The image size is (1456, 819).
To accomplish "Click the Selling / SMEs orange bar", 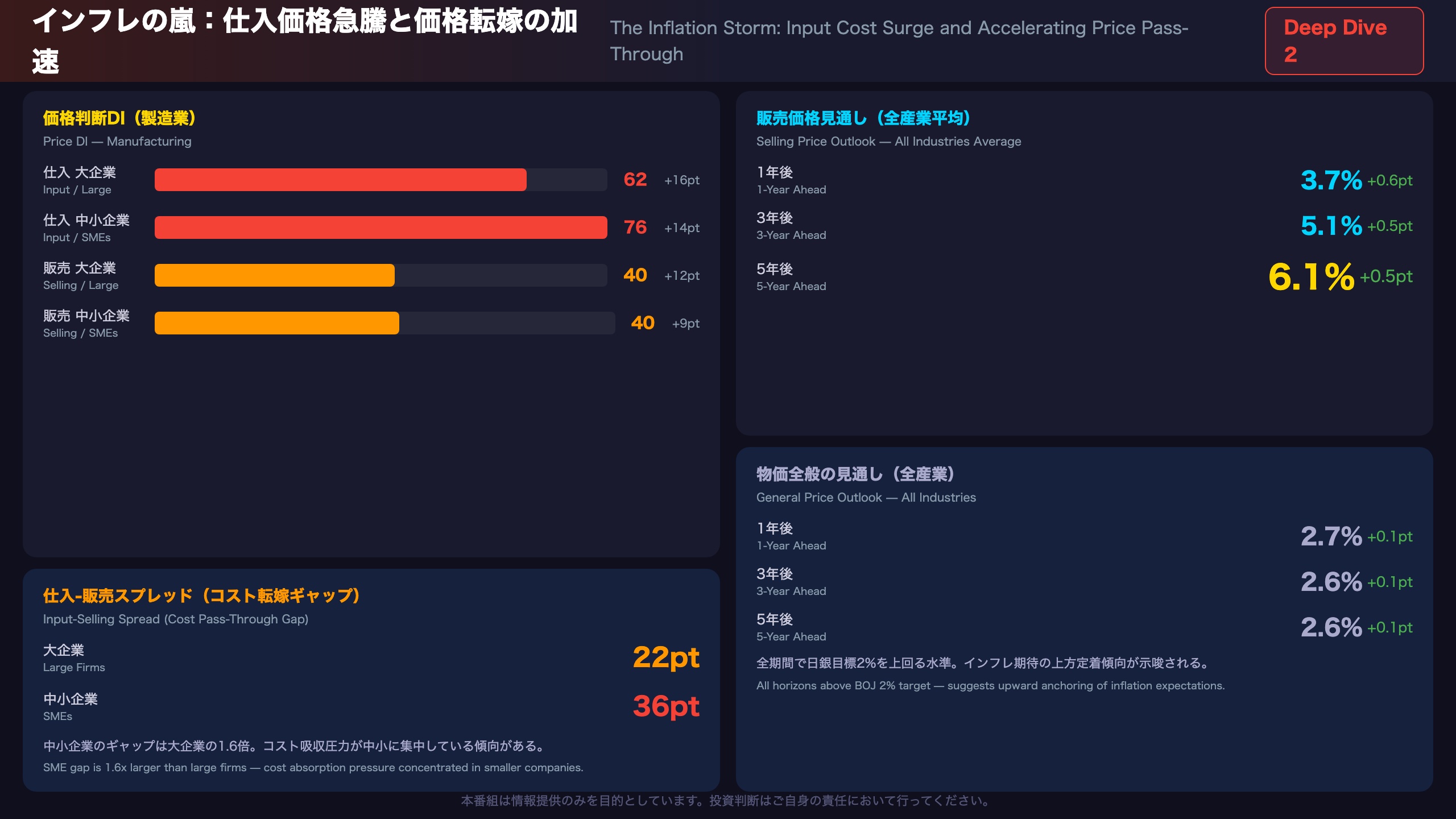I will point(276,323).
